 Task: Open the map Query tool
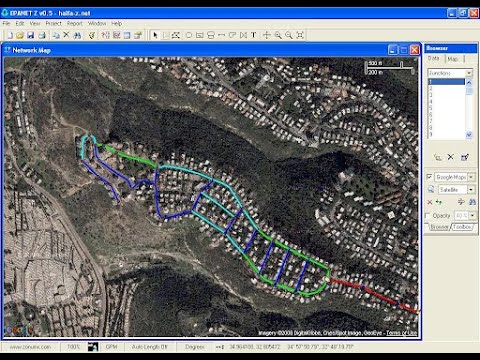pyautogui.click(x=106, y=35)
